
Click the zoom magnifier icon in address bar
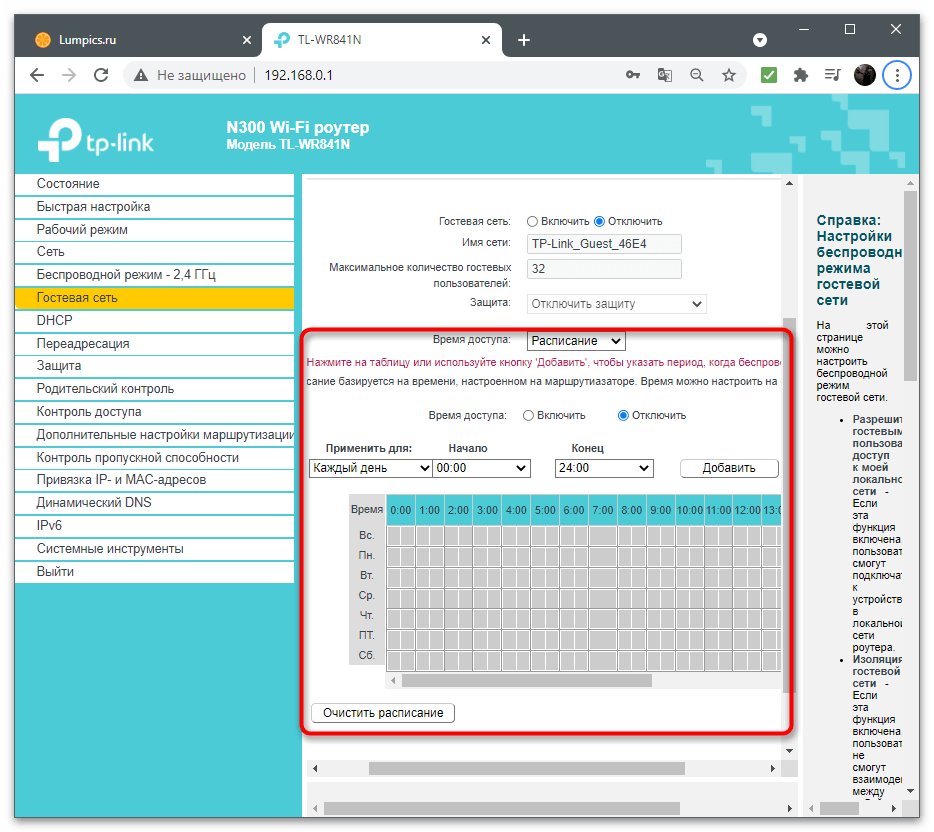696,75
